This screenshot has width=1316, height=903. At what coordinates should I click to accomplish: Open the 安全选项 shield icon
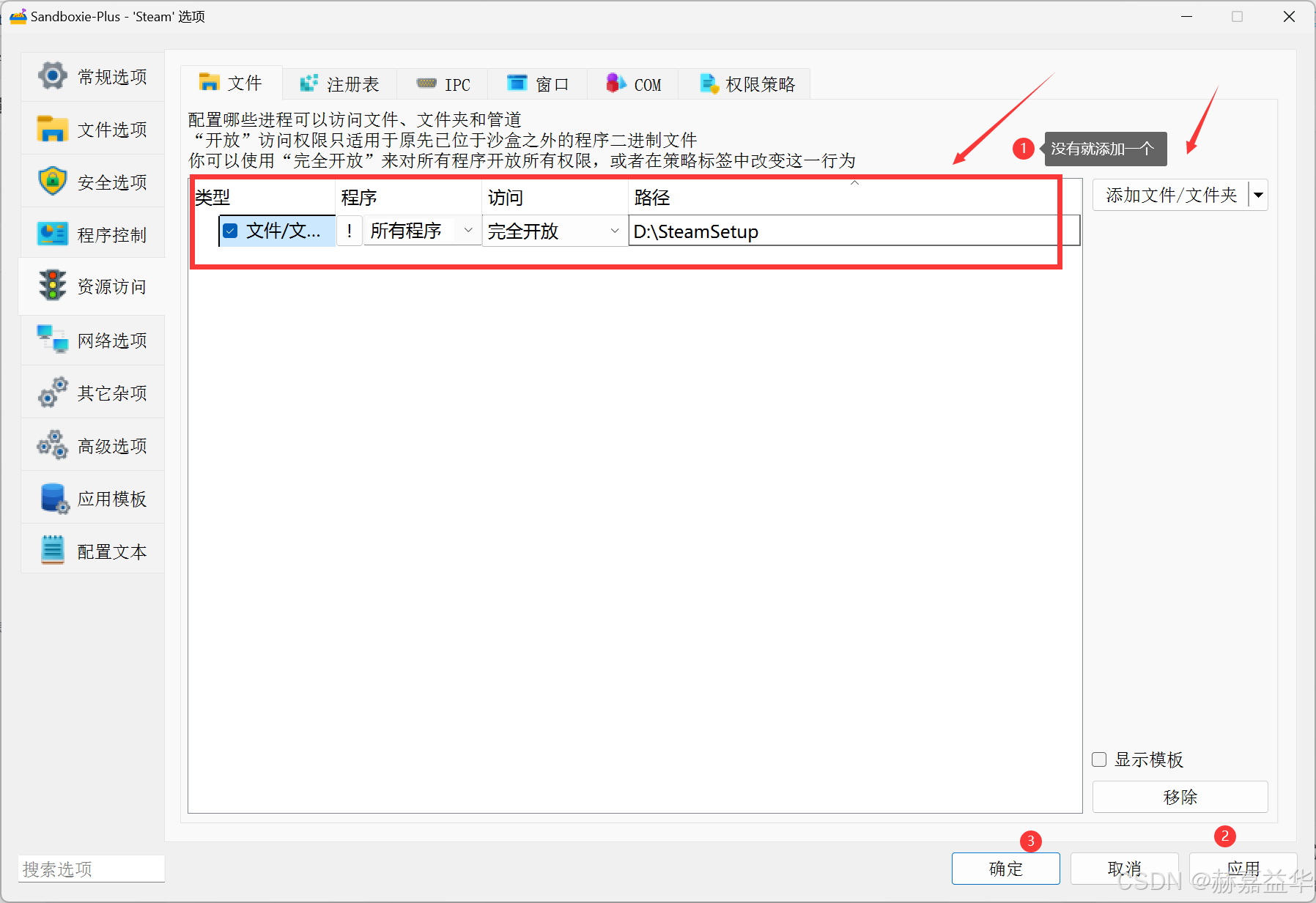(52, 181)
